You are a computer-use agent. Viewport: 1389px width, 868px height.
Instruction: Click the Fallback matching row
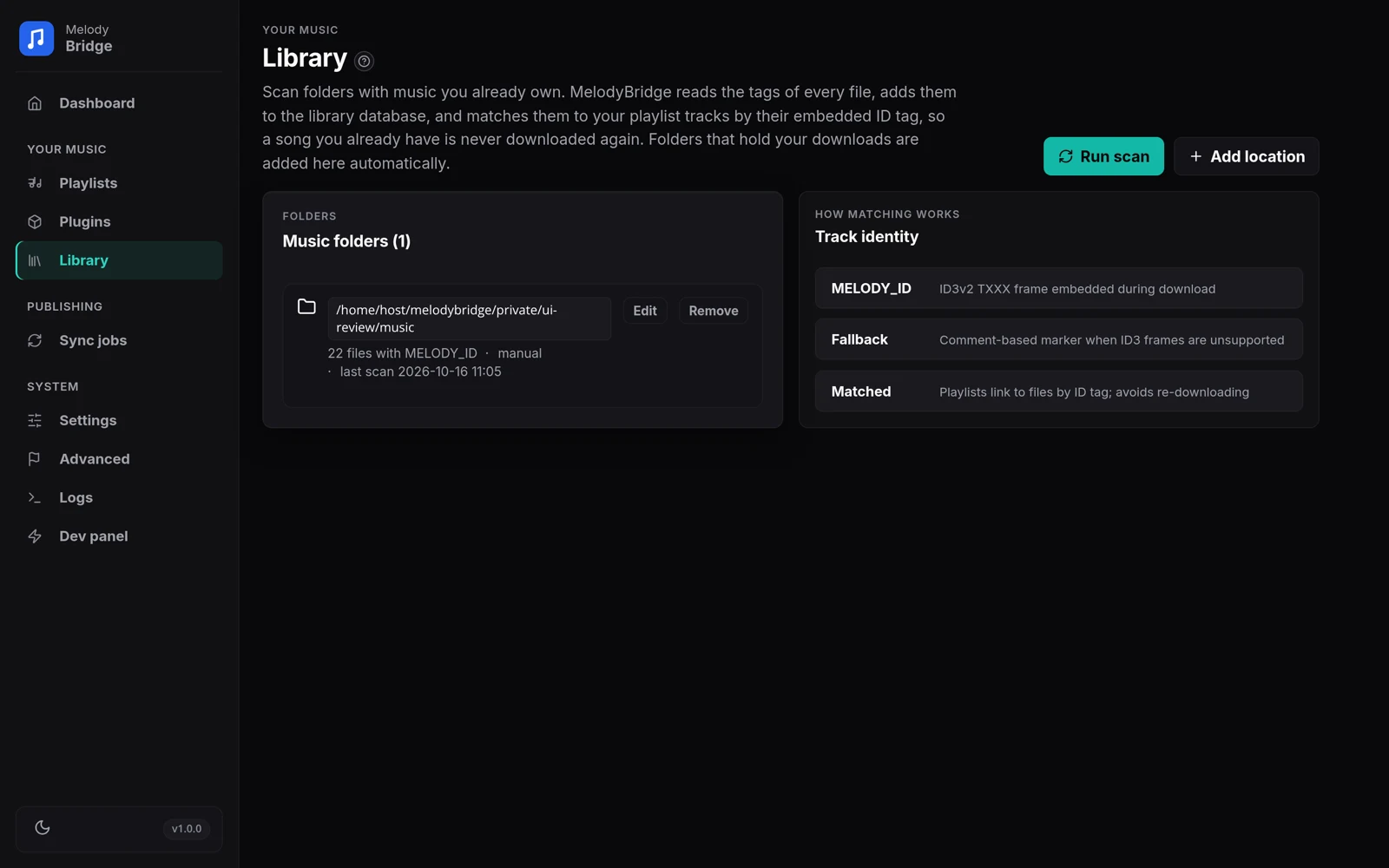pos(1059,339)
